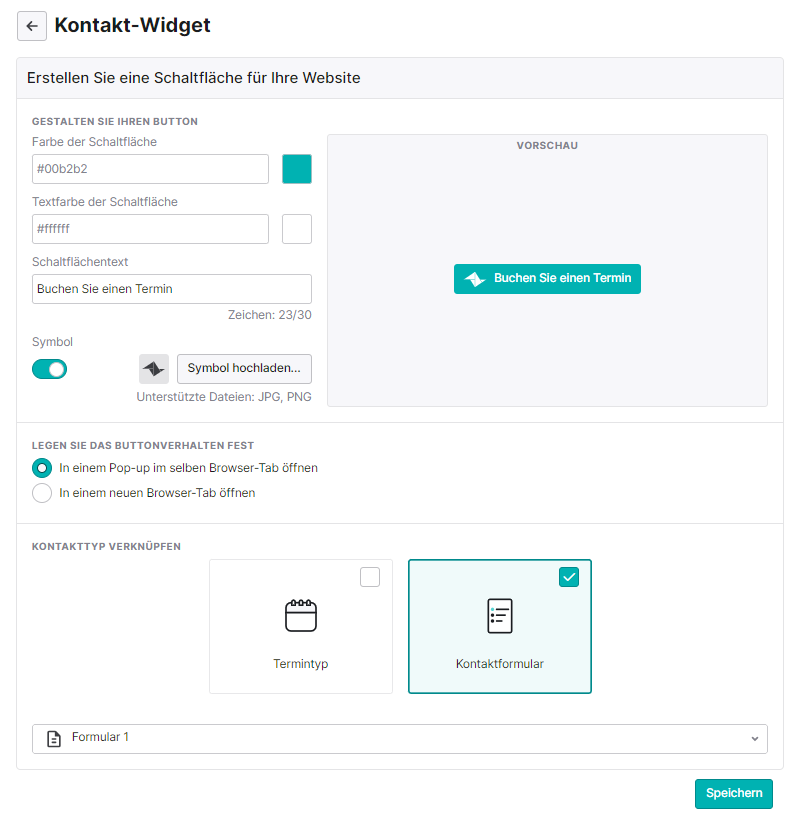Image resolution: width=800 pixels, height=822 pixels.
Task: Click the #00b2b2 color hex field
Action: 150,169
